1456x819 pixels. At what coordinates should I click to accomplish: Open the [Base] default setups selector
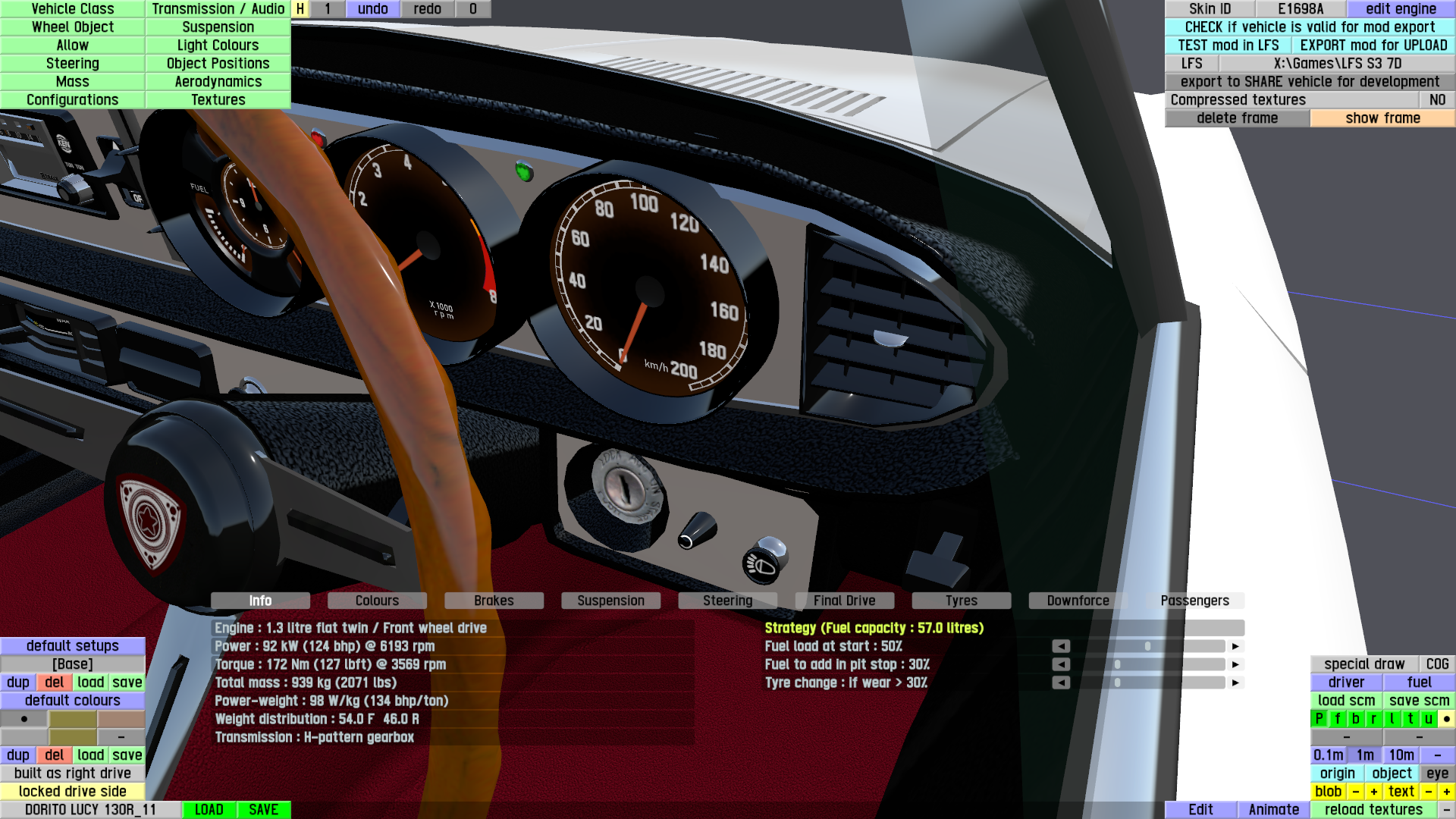point(73,664)
